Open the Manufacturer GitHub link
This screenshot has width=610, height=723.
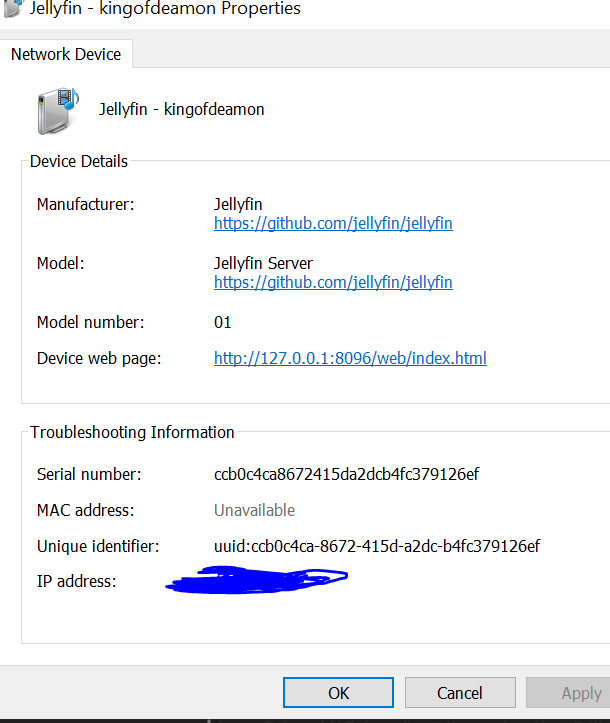(x=333, y=223)
